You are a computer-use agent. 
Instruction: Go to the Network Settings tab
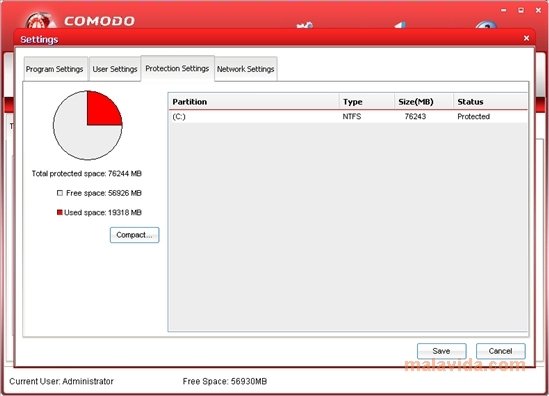click(245, 69)
